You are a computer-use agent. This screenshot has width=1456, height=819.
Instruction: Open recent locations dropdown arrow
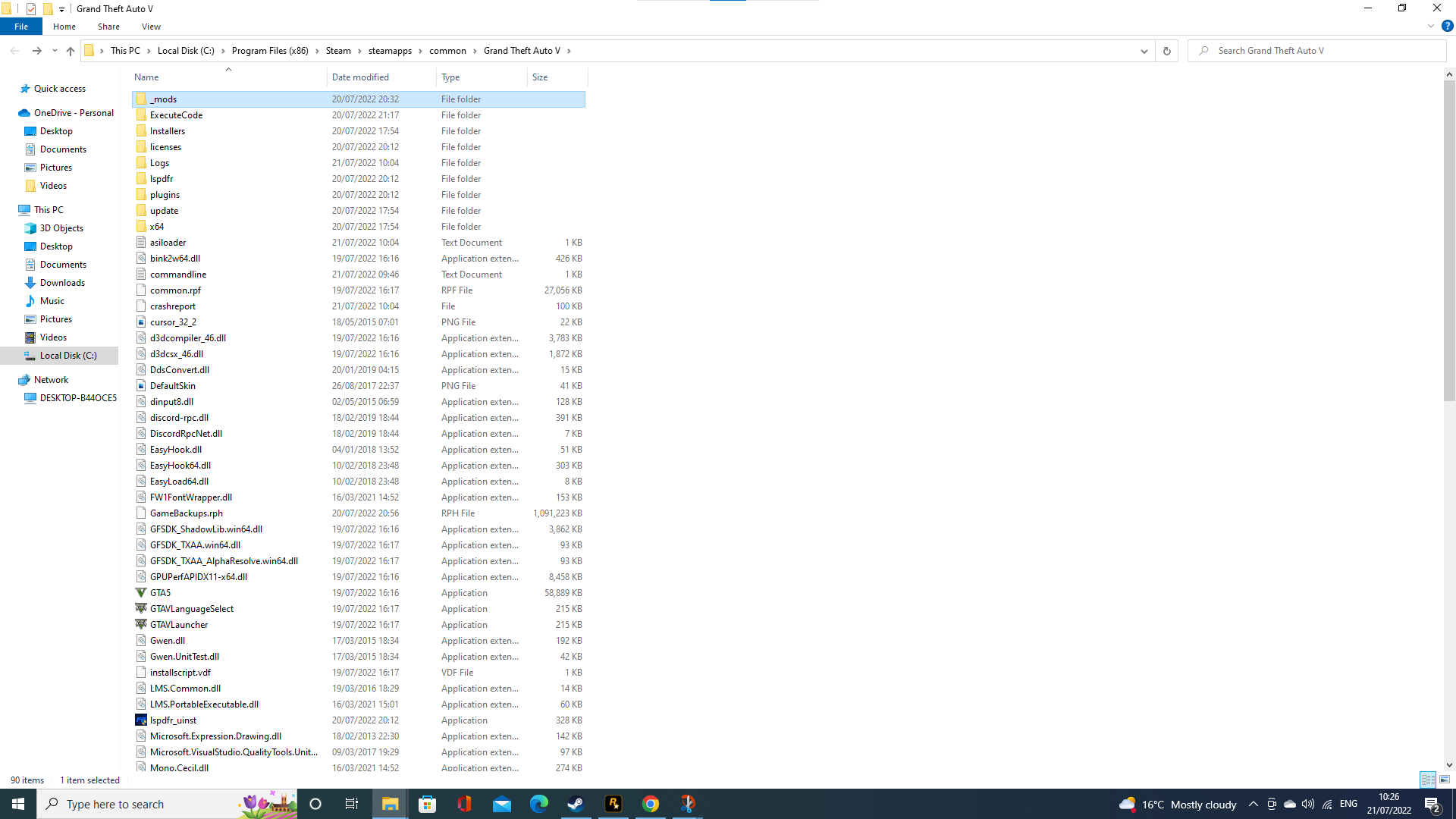coord(55,51)
